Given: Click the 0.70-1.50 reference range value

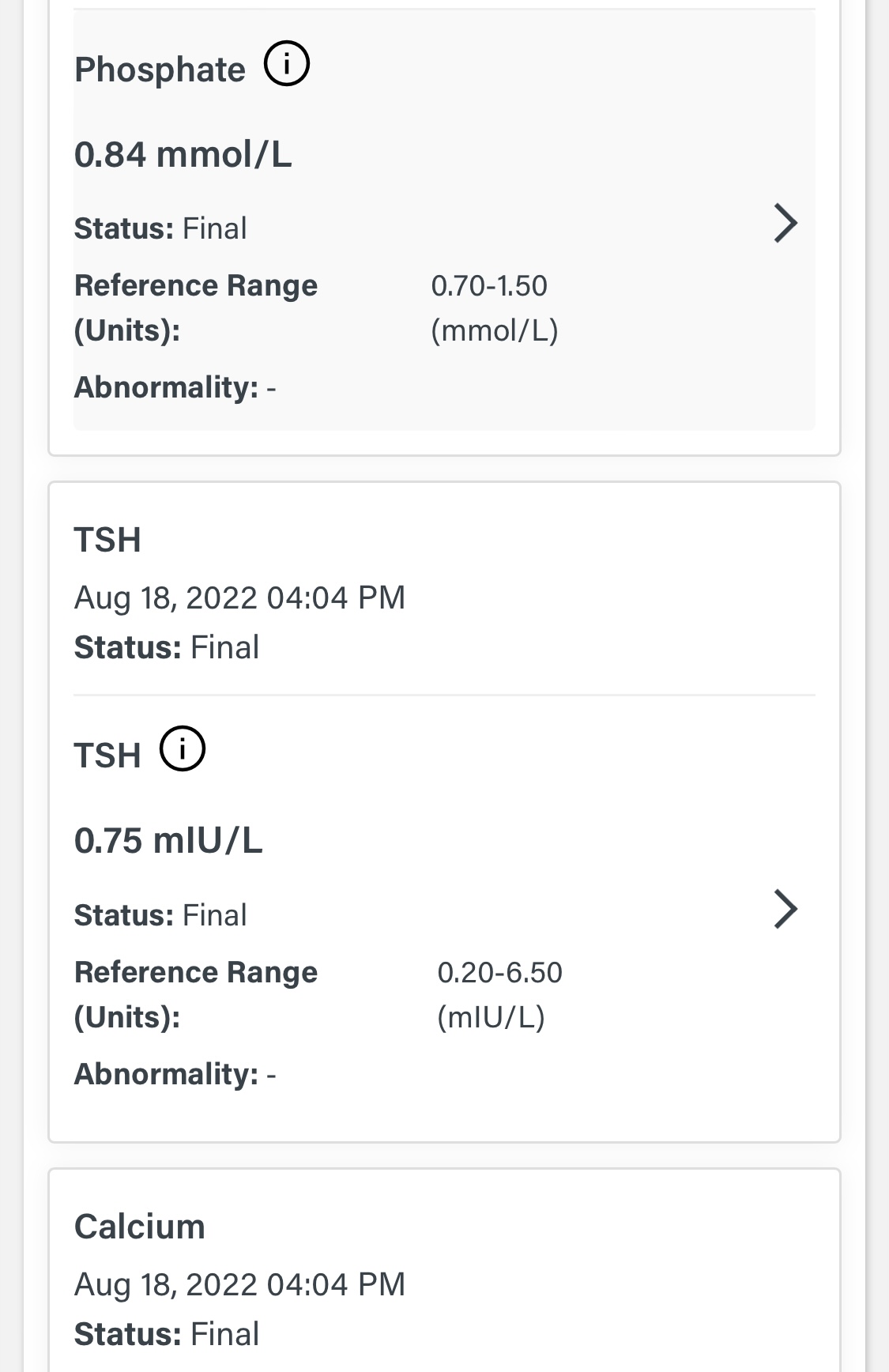Looking at the screenshot, I should point(489,286).
